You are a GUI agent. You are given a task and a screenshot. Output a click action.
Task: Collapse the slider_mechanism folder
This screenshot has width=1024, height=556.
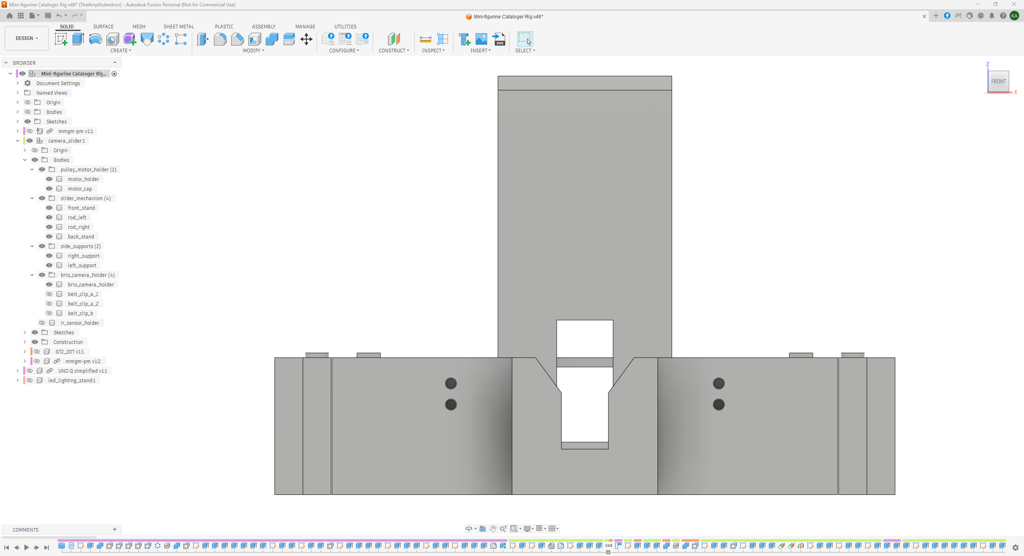pyautogui.click(x=32, y=199)
